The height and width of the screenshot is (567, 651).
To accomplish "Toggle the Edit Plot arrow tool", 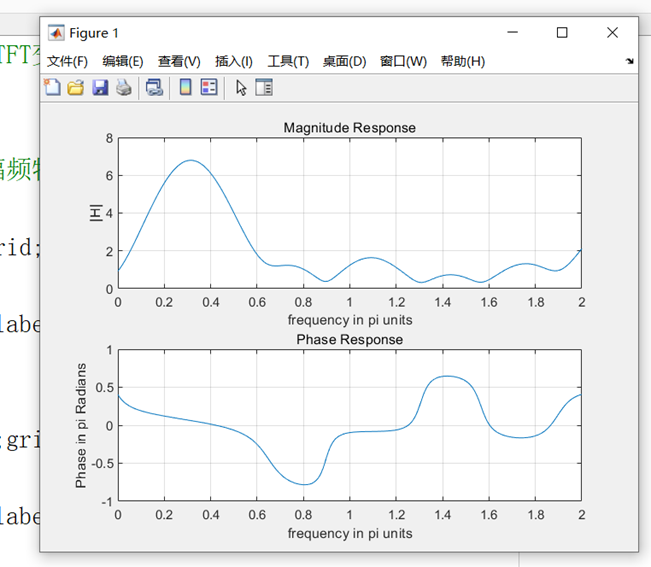I will 241,88.
